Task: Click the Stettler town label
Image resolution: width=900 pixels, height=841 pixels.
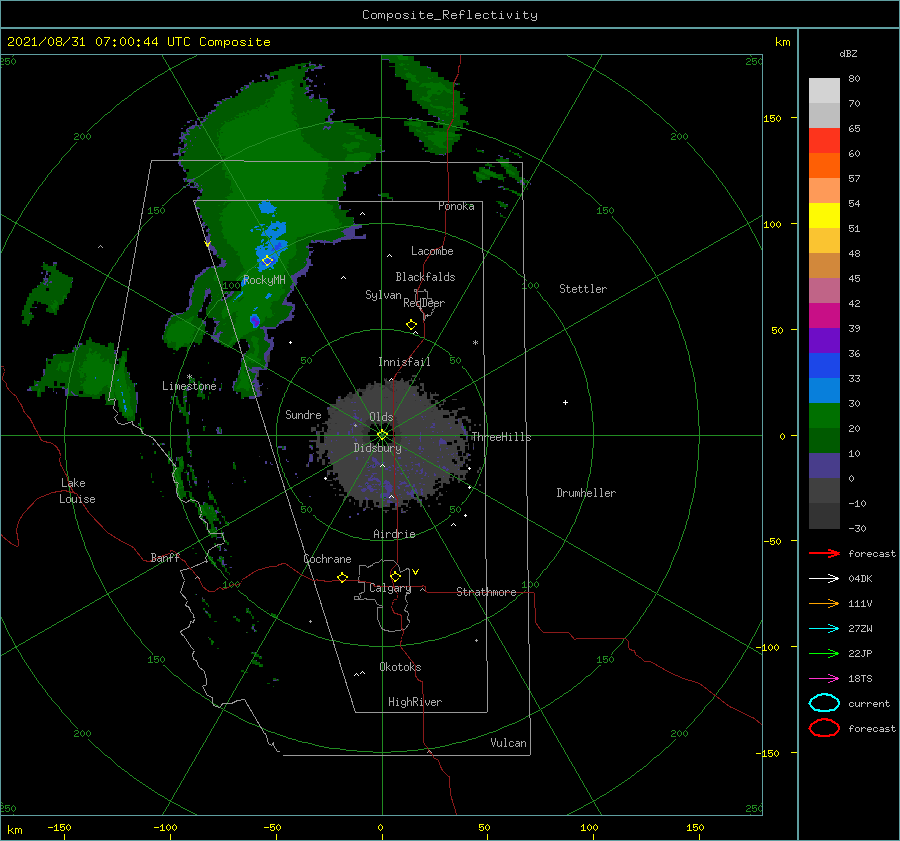Action: pyautogui.click(x=583, y=289)
